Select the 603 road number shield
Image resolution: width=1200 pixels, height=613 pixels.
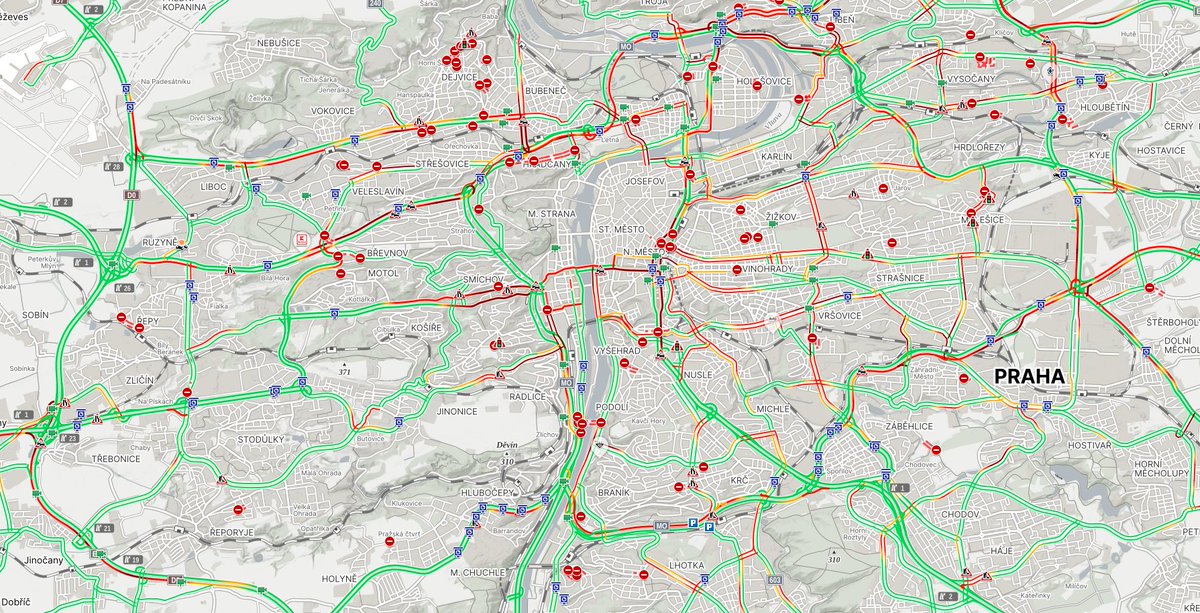tap(774, 579)
